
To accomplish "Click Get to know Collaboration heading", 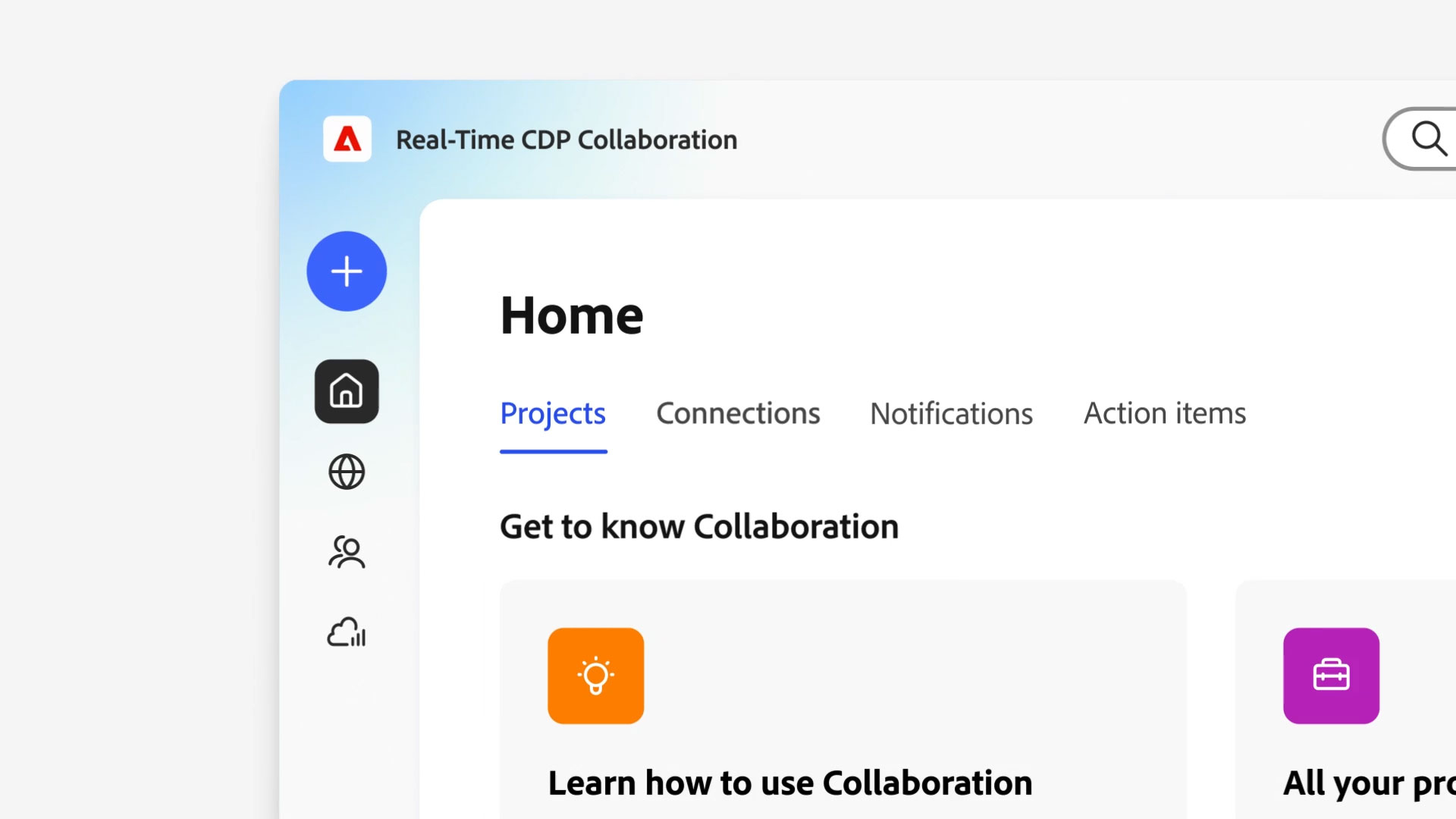I will point(699,527).
